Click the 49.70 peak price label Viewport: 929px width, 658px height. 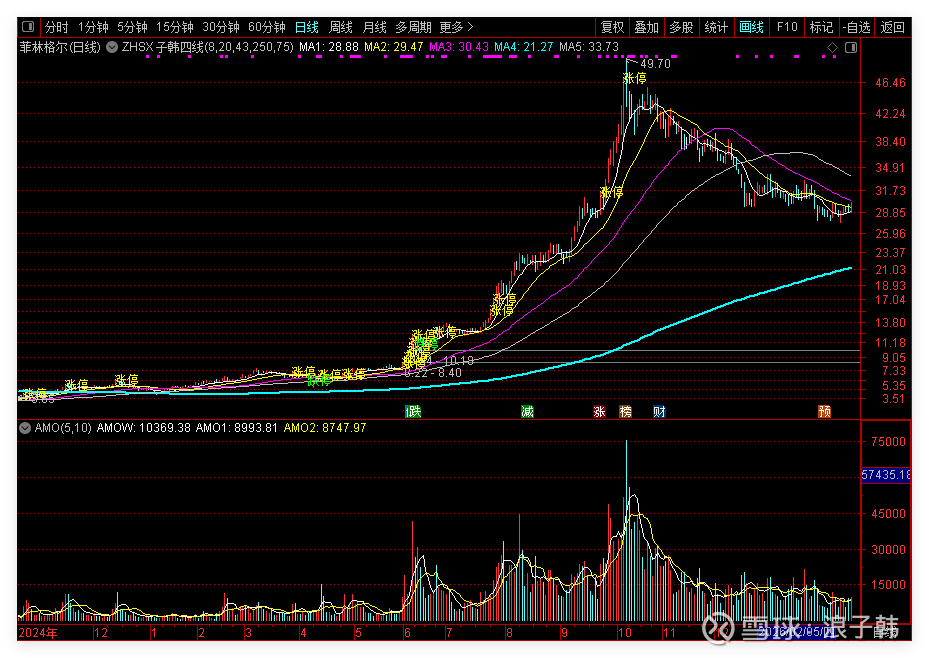[x=655, y=63]
